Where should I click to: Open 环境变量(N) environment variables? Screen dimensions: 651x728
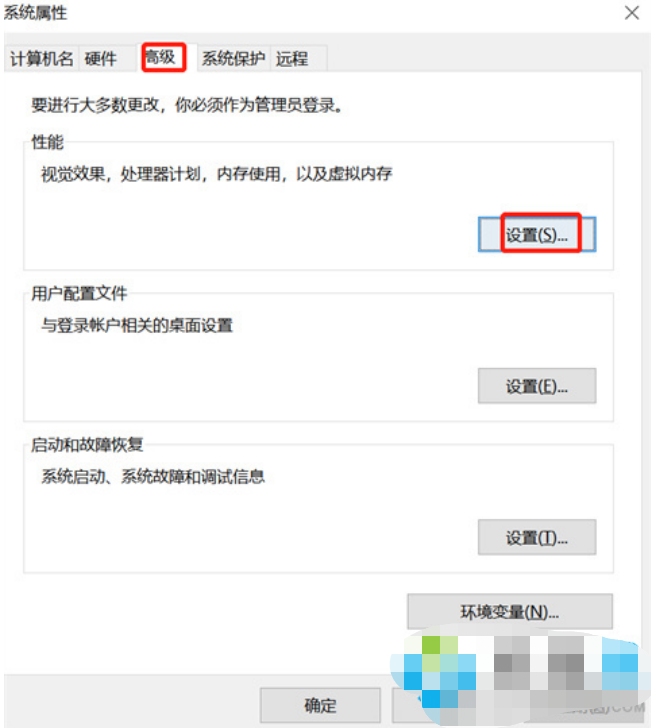pyautogui.click(x=510, y=611)
